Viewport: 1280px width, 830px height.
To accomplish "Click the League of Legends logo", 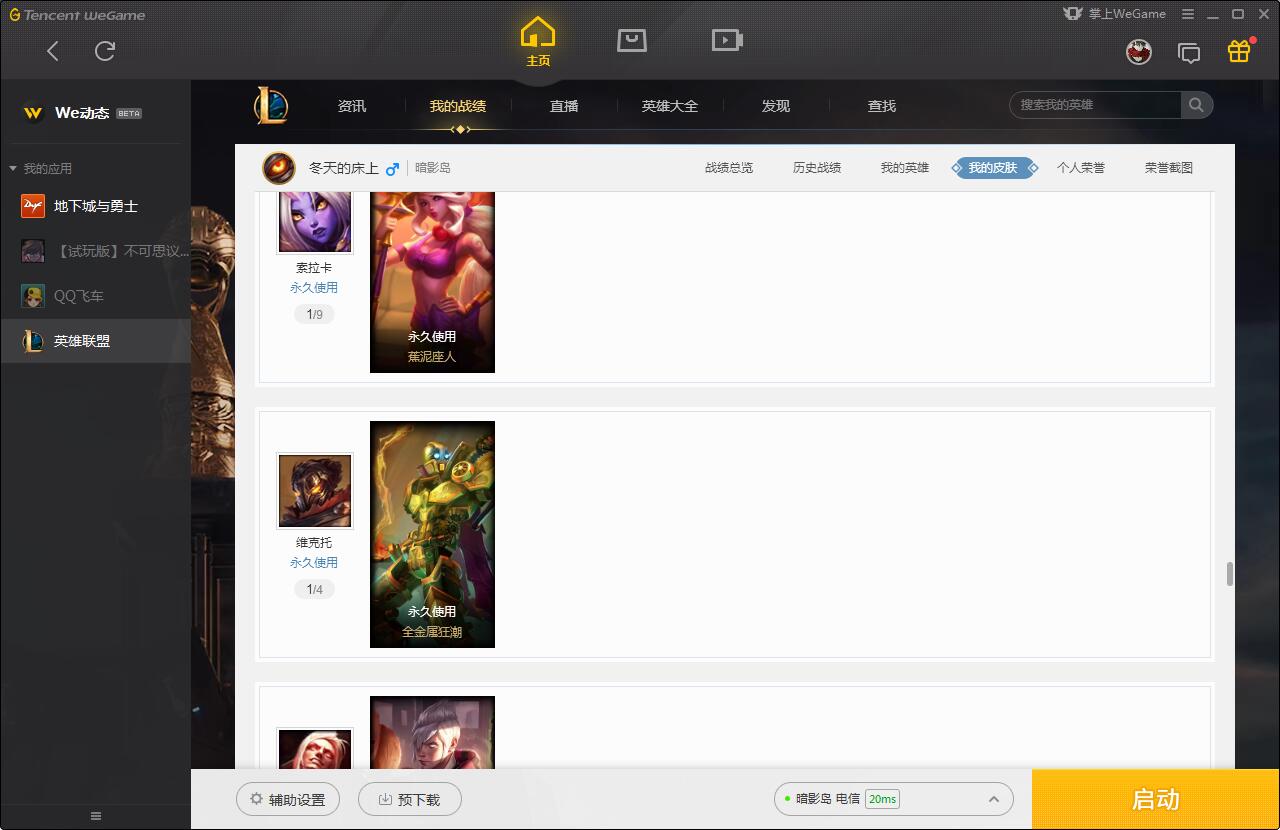I will [x=271, y=105].
